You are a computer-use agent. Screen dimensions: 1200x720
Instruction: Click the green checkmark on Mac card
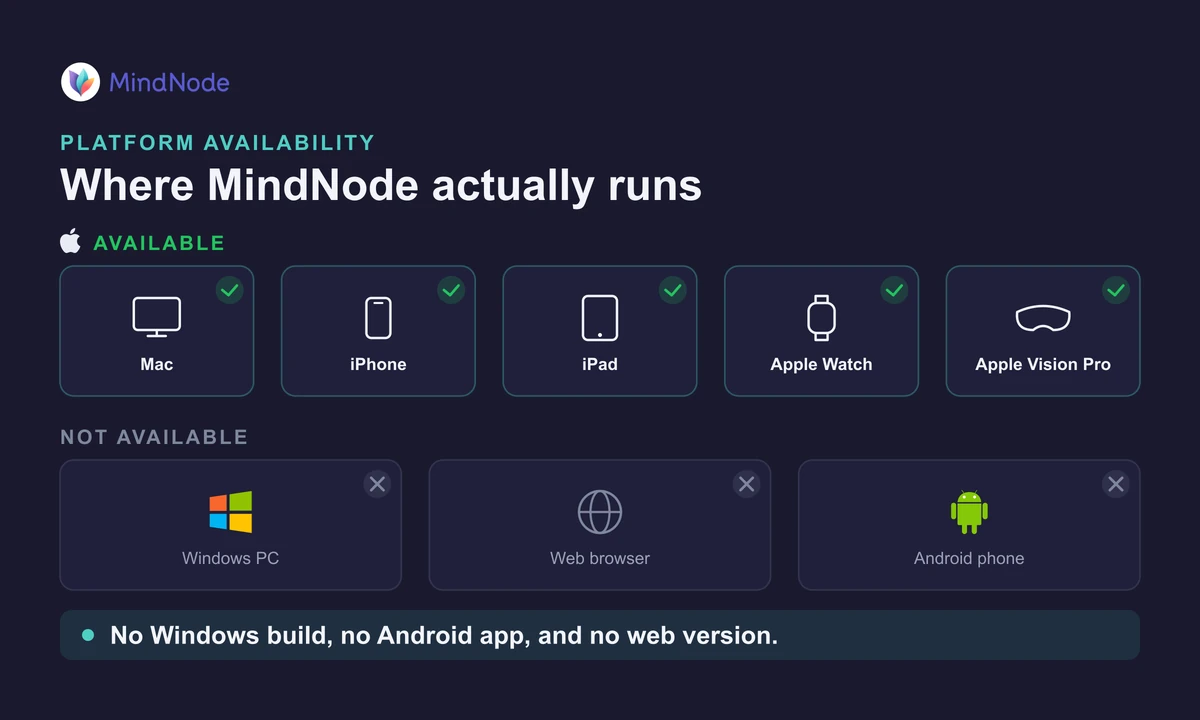click(230, 290)
